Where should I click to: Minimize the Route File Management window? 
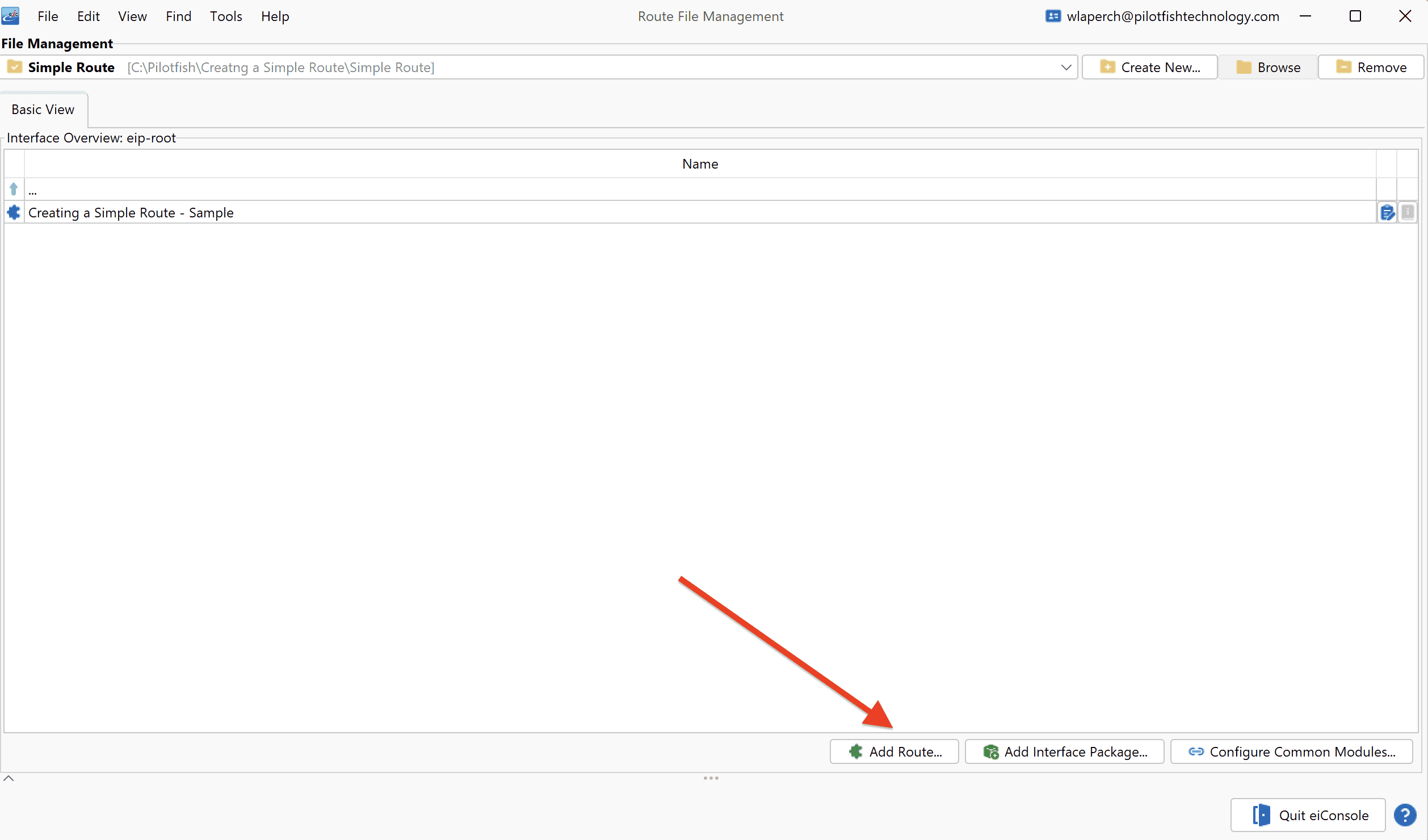tap(1305, 16)
